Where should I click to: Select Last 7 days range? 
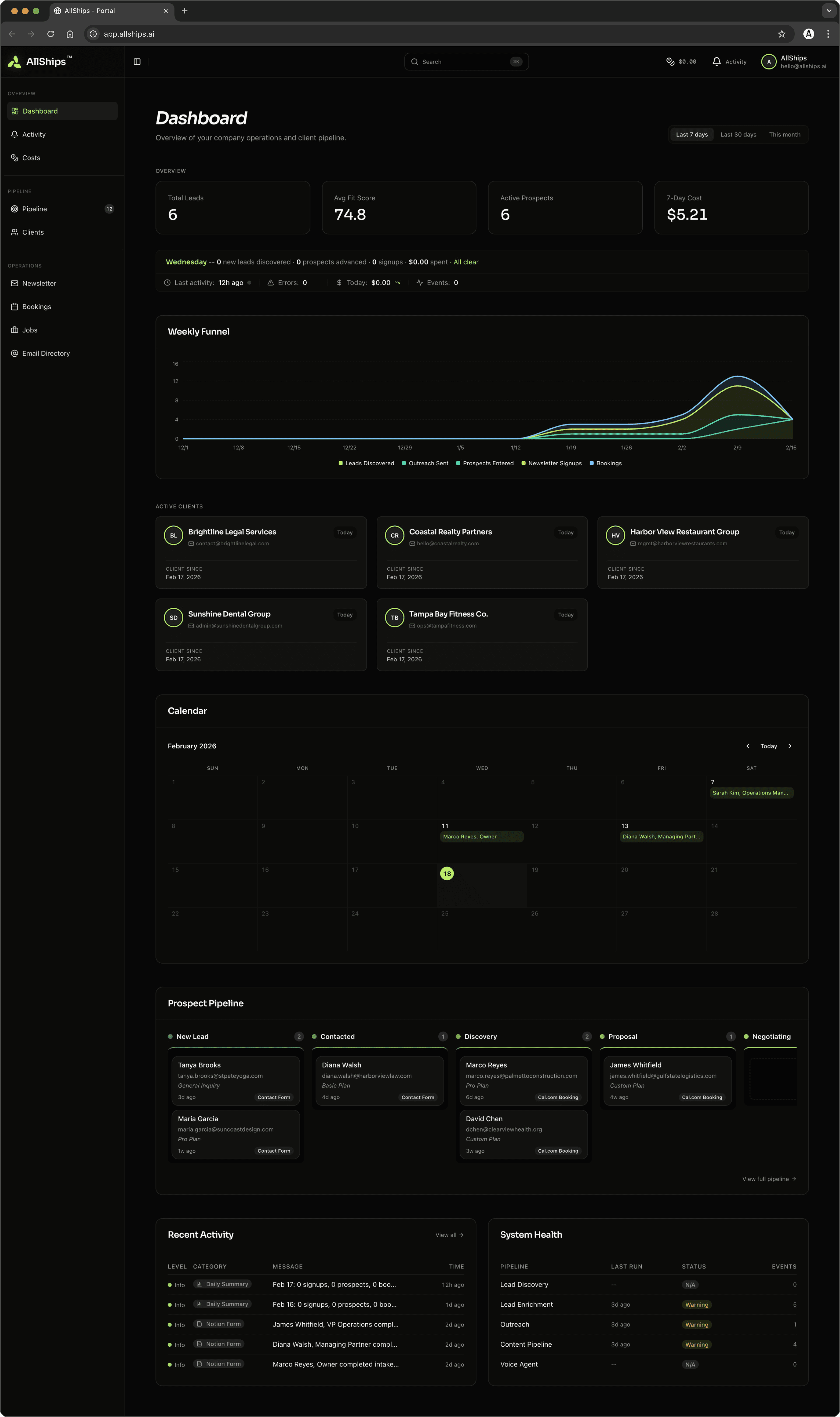tap(691, 135)
